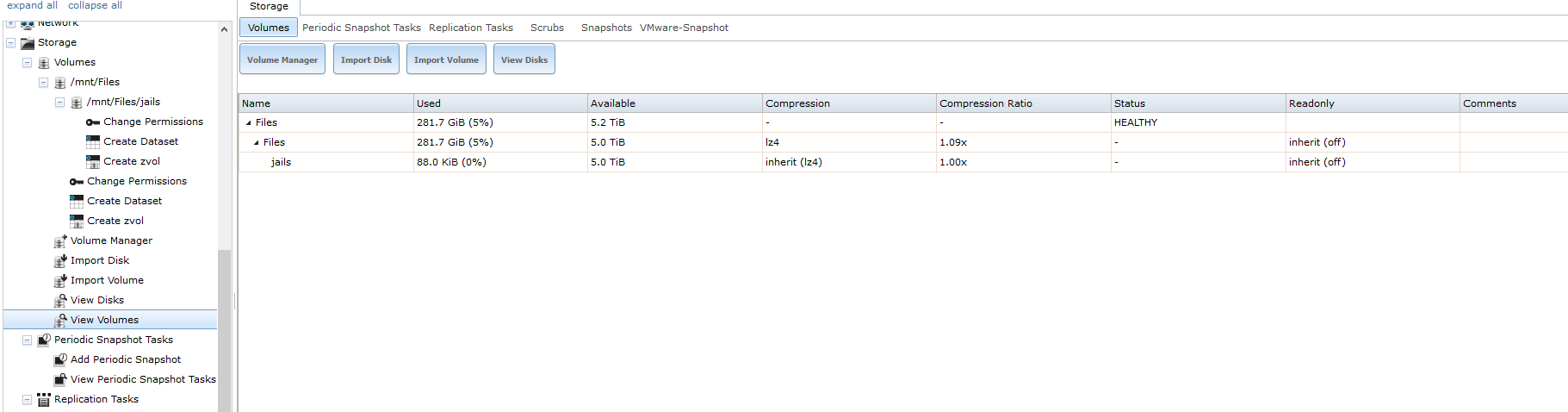Collapse the /mnt/Files tree node
The width and height of the screenshot is (1568, 412).
coord(43,82)
